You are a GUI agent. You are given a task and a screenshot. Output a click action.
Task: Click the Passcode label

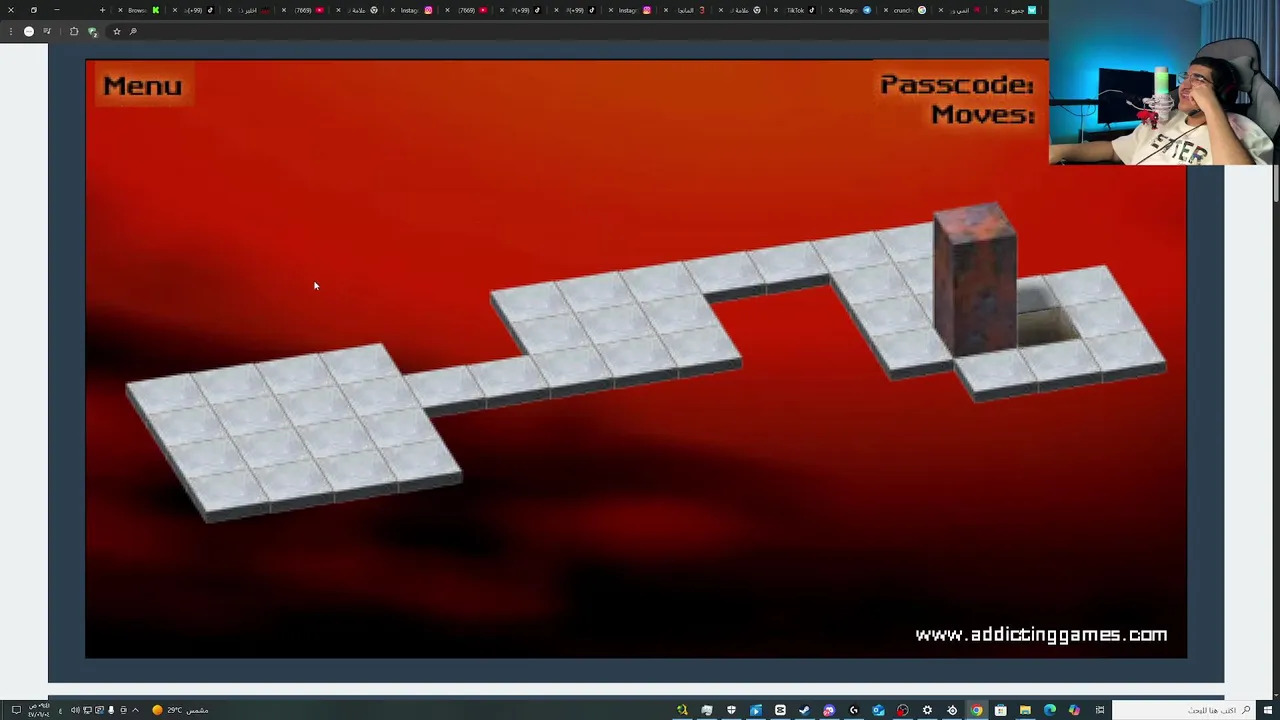tap(956, 85)
